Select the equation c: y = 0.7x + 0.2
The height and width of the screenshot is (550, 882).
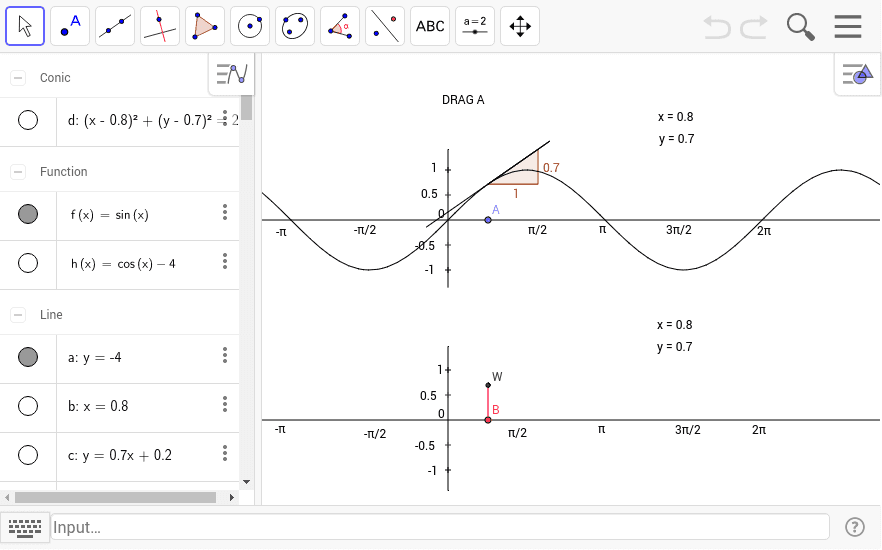click(x=120, y=455)
